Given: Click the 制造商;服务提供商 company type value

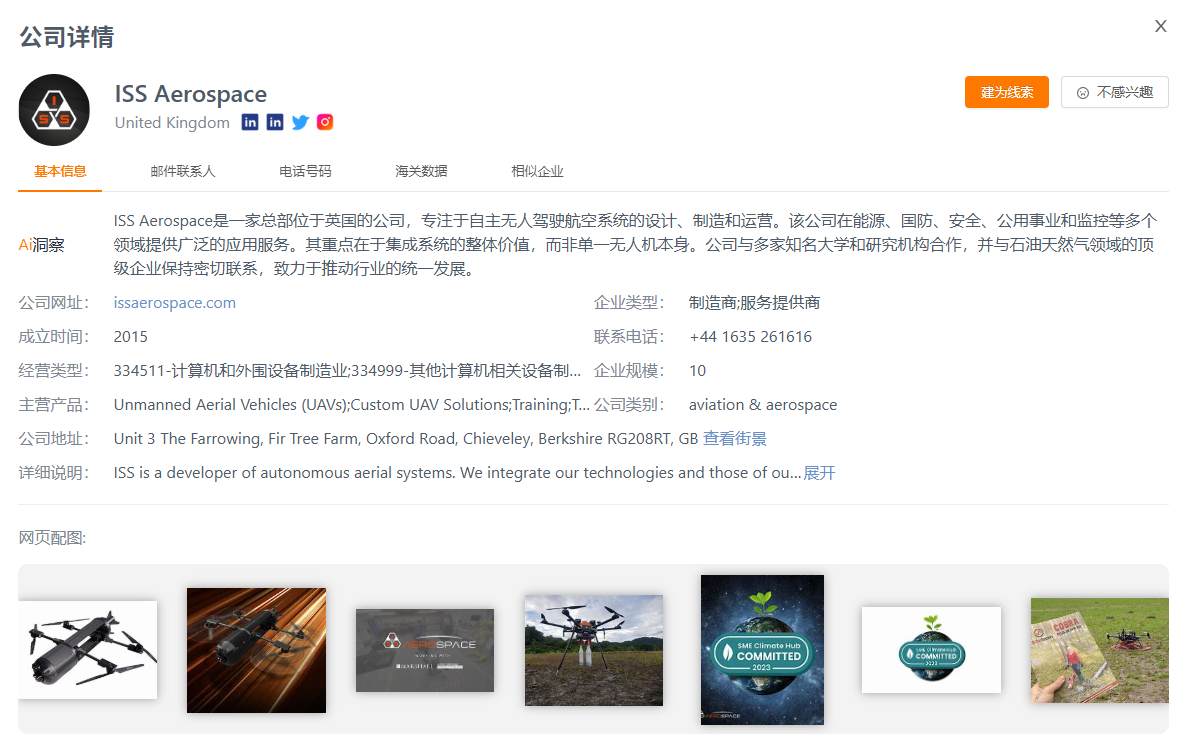Looking at the screenshot, I should 754,303.
